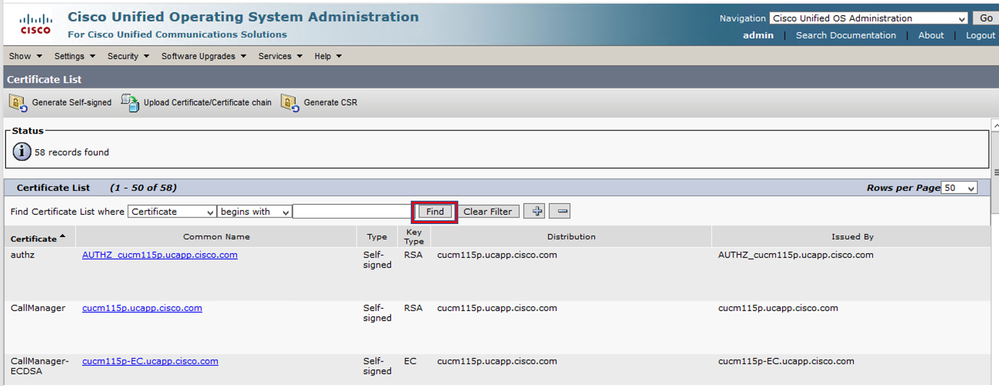Click the Generate Self-signed lock icon
This screenshot has height=386, width=999.
click(x=18, y=102)
